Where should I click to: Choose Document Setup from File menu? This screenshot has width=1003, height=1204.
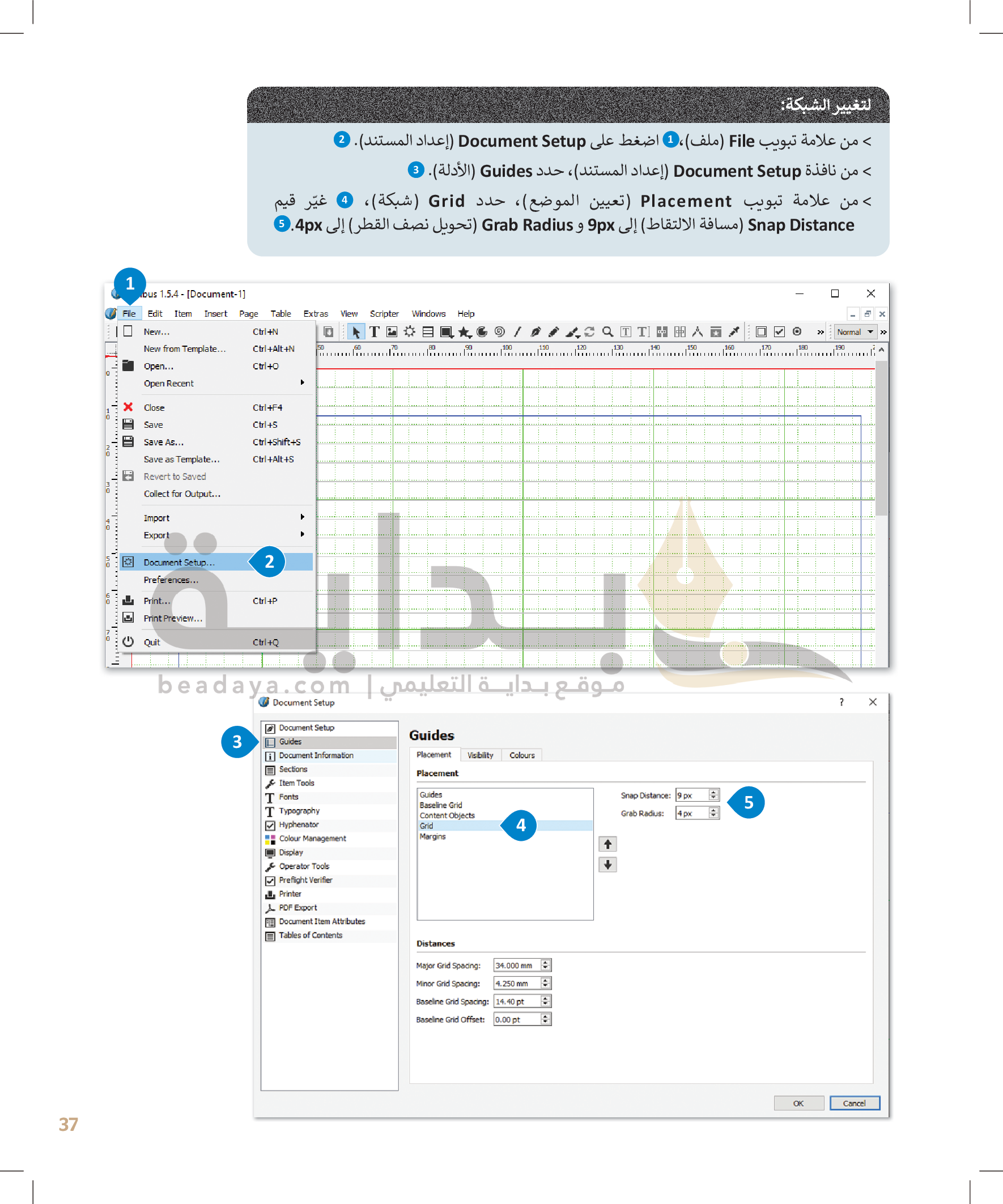(x=179, y=563)
